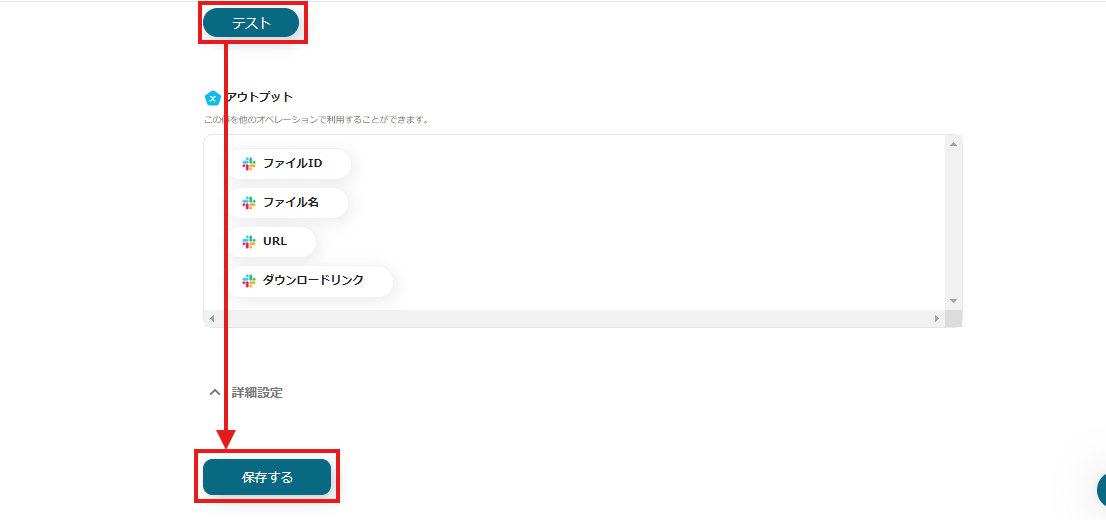Click the output list scroll-down arrow
Image resolution: width=1106 pixels, height=520 pixels.
953,301
